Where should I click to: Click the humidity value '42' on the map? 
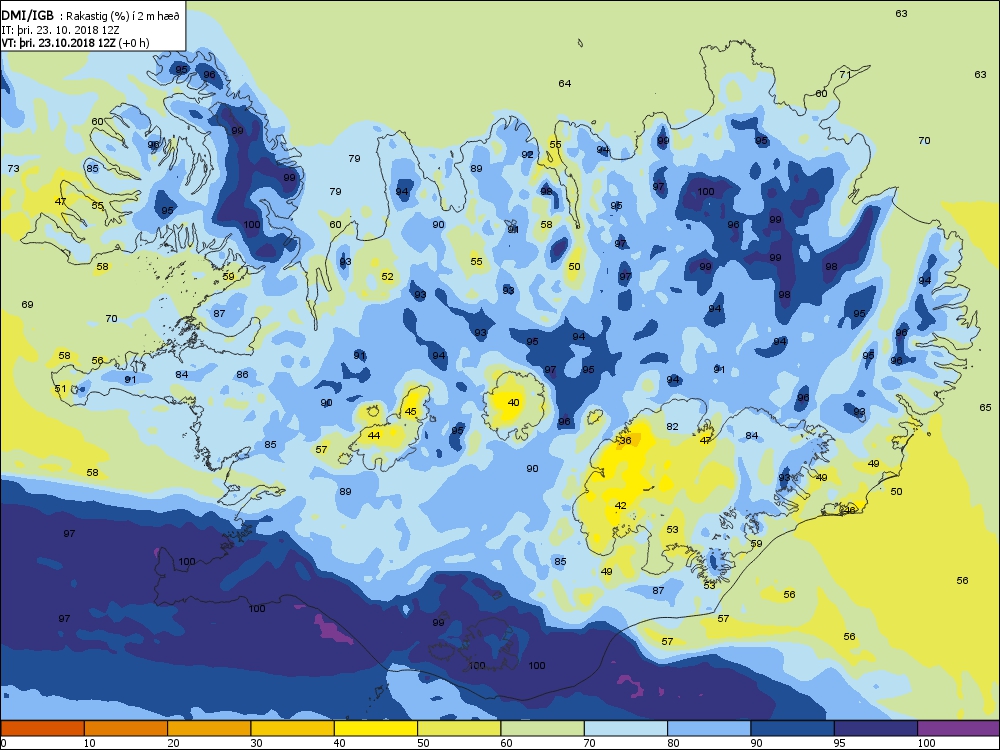tap(621, 506)
